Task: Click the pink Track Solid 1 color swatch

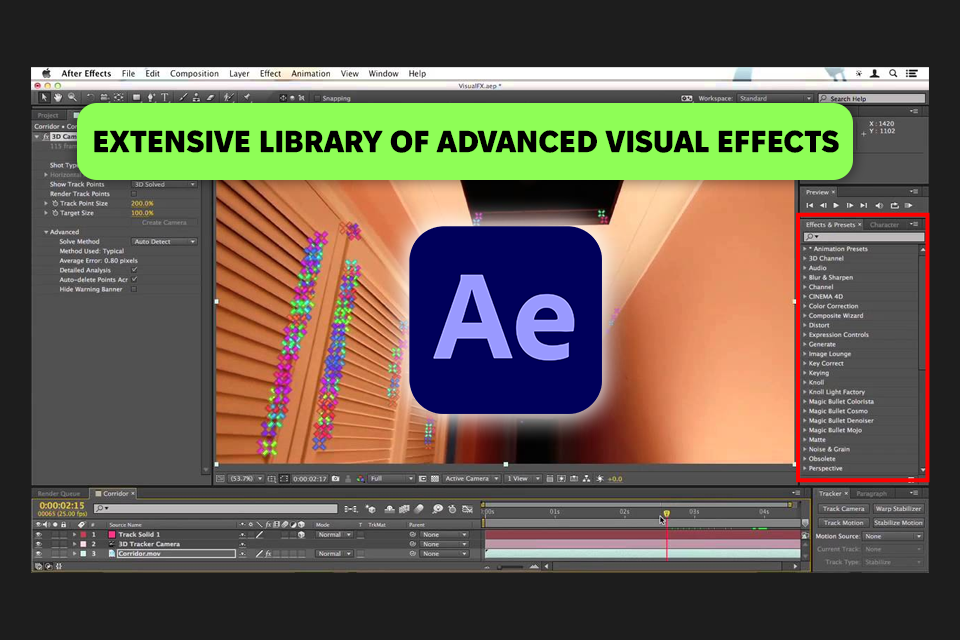Action: [x=112, y=535]
